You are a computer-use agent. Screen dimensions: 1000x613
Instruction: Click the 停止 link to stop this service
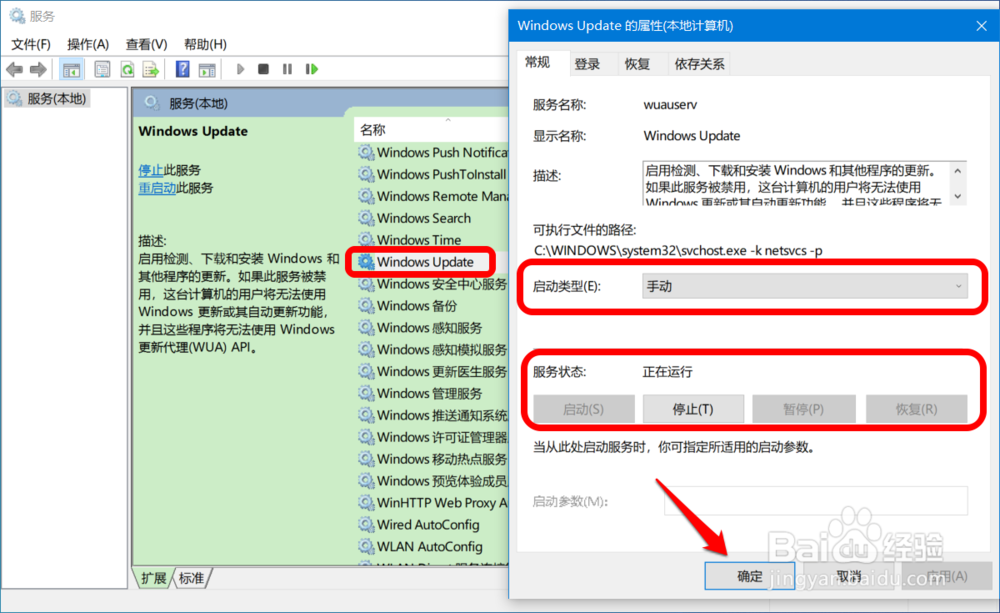(x=151, y=170)
